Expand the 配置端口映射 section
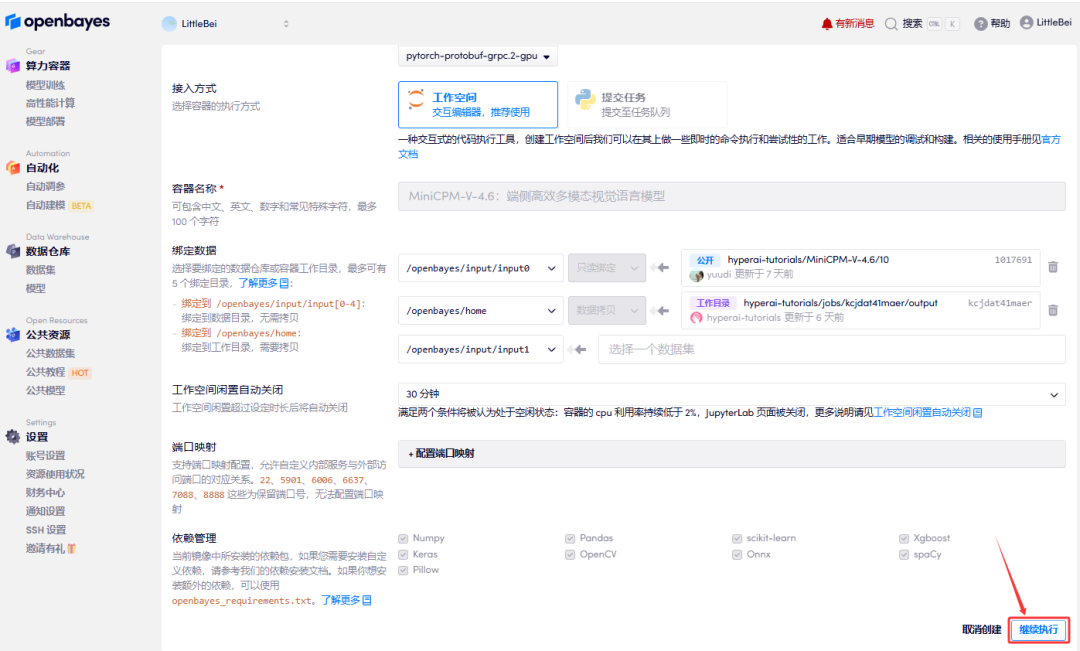 731,454
